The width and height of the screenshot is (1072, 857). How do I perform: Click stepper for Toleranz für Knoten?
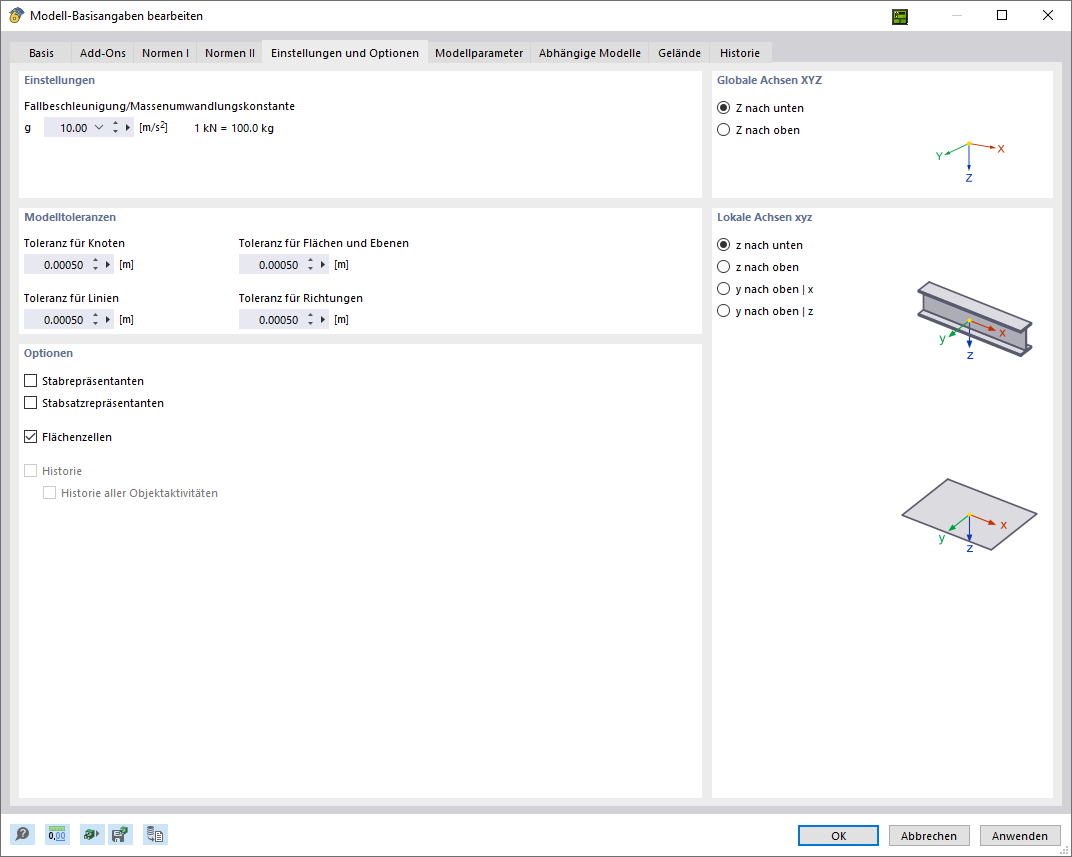tap(95, 264)
